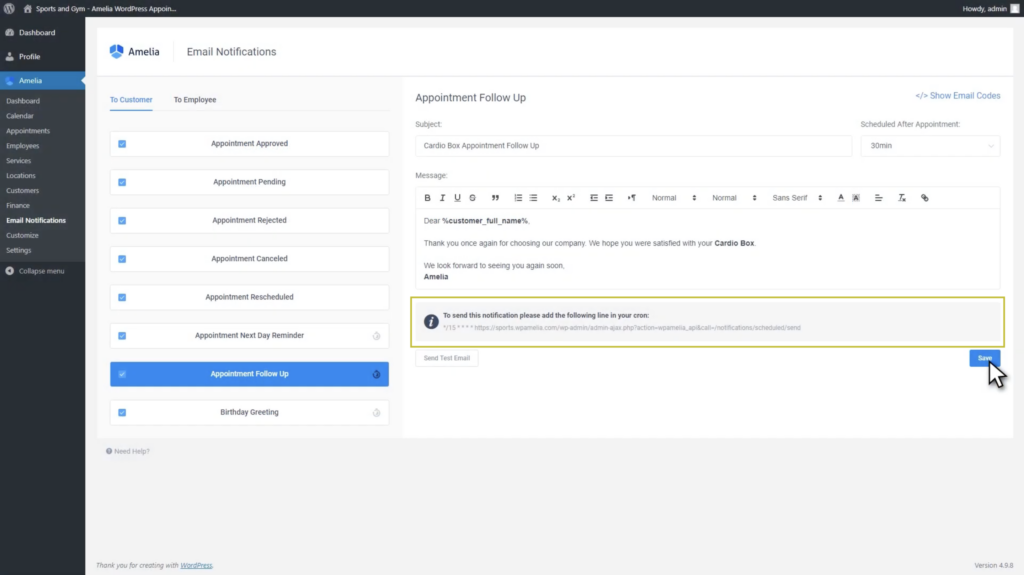Open Appointments in the Amelia sidebar
The width and height of the screenshot is (1024, 575).
(x=28, y=131)
